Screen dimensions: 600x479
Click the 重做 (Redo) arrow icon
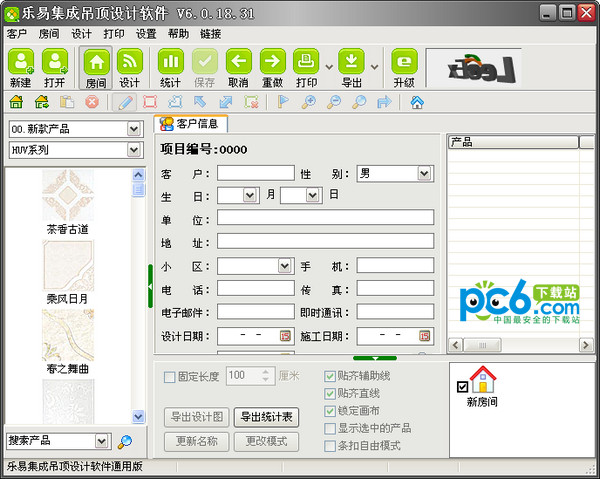coord(272,62)
